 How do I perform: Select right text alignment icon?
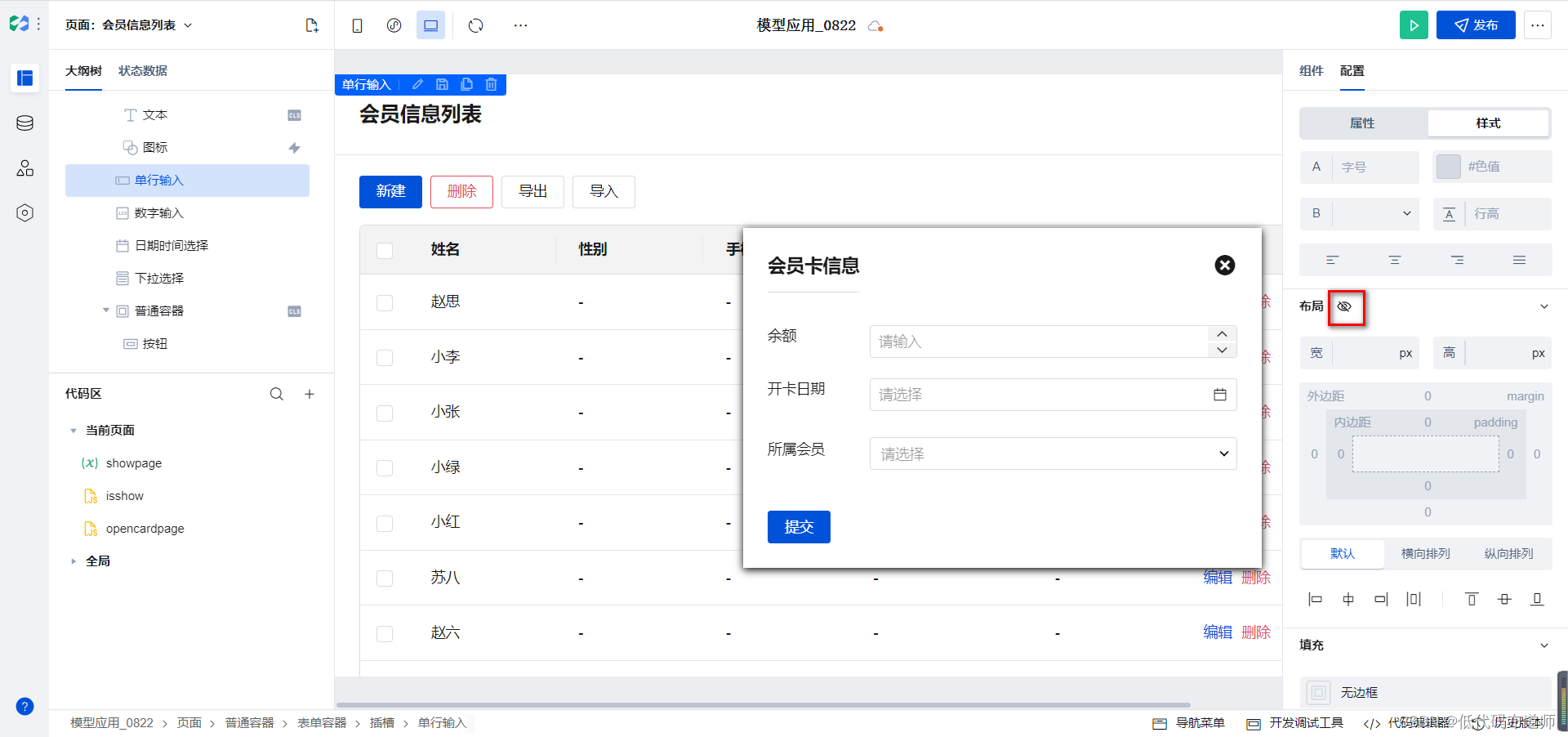coord(1457,260)
